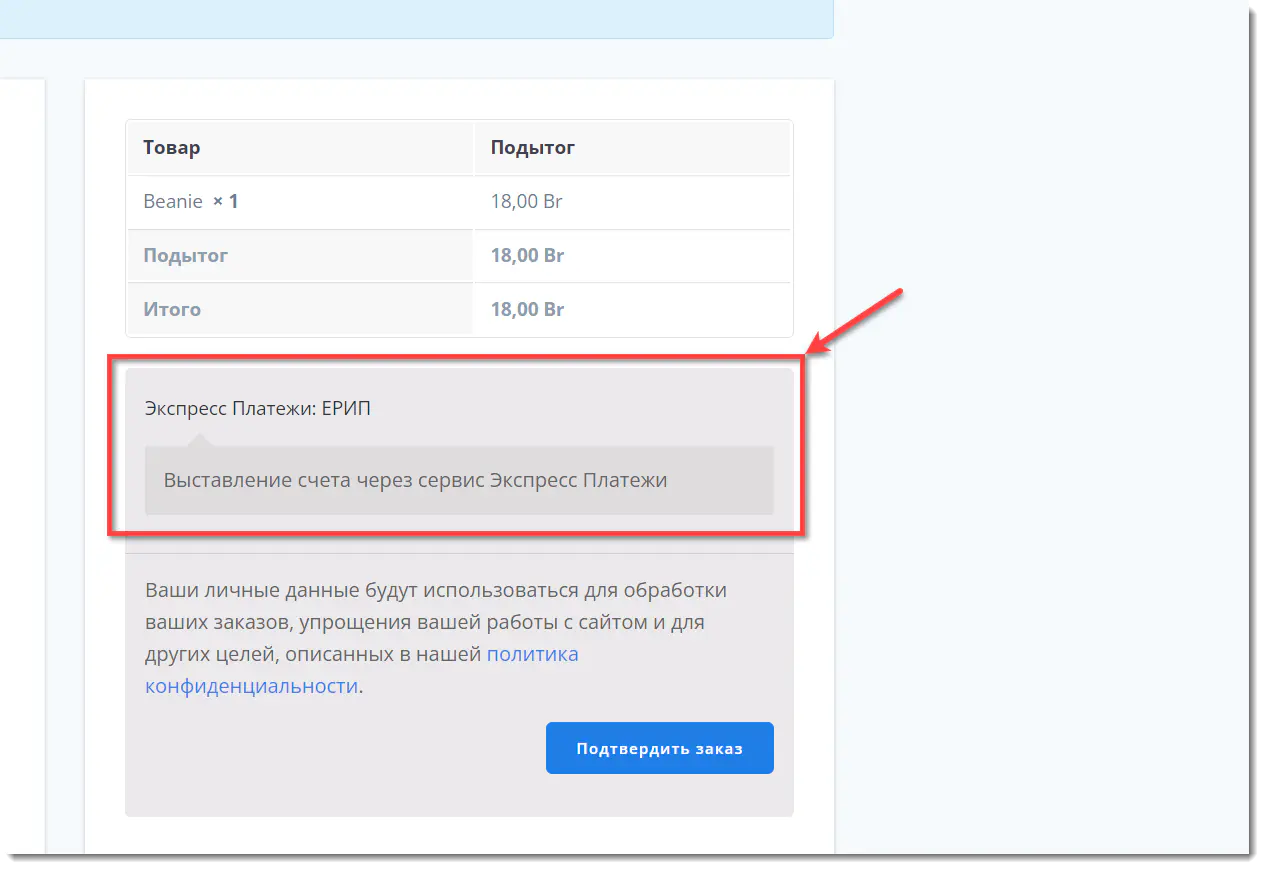The image size is (1264, 869).
Task: Open the политика конфиденциальности link
Action: coord(532,655)
